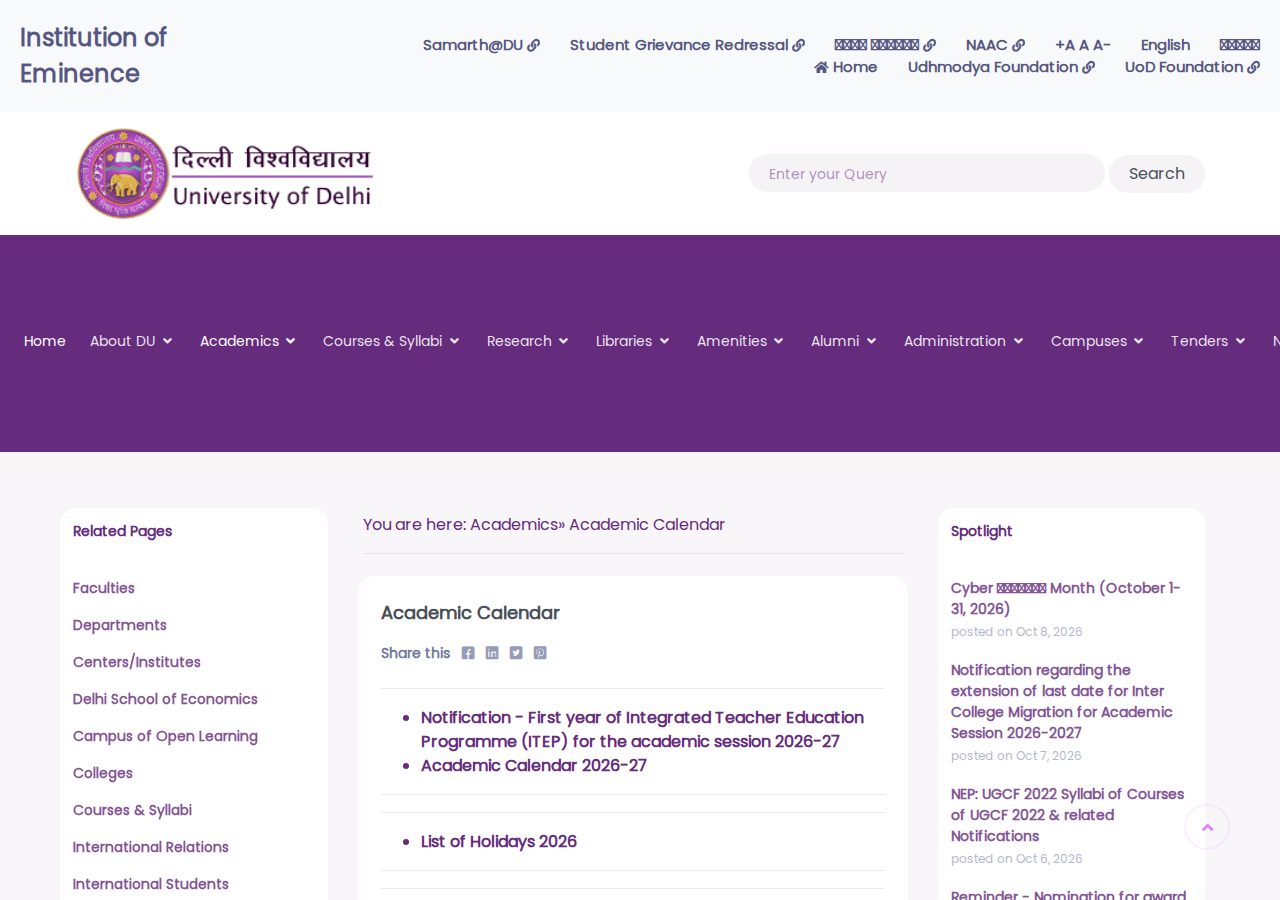Open Academic Calendar 2026-27 link
This screenshot has width=1280, height=900.
534,765
